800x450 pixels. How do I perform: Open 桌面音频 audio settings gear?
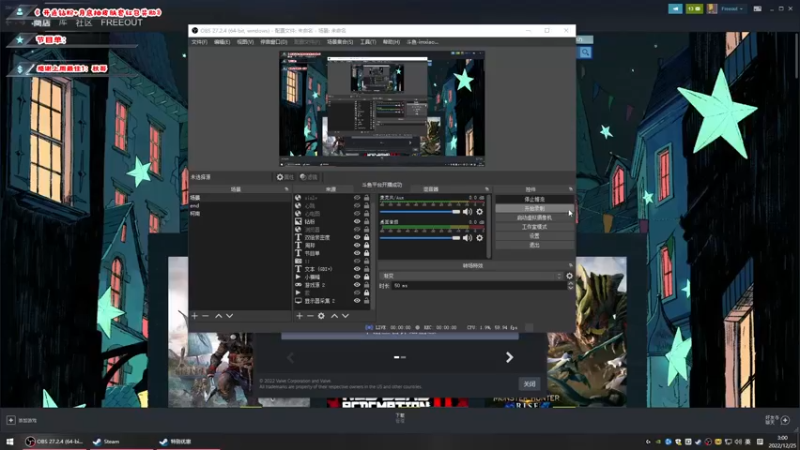coord(480,238)
